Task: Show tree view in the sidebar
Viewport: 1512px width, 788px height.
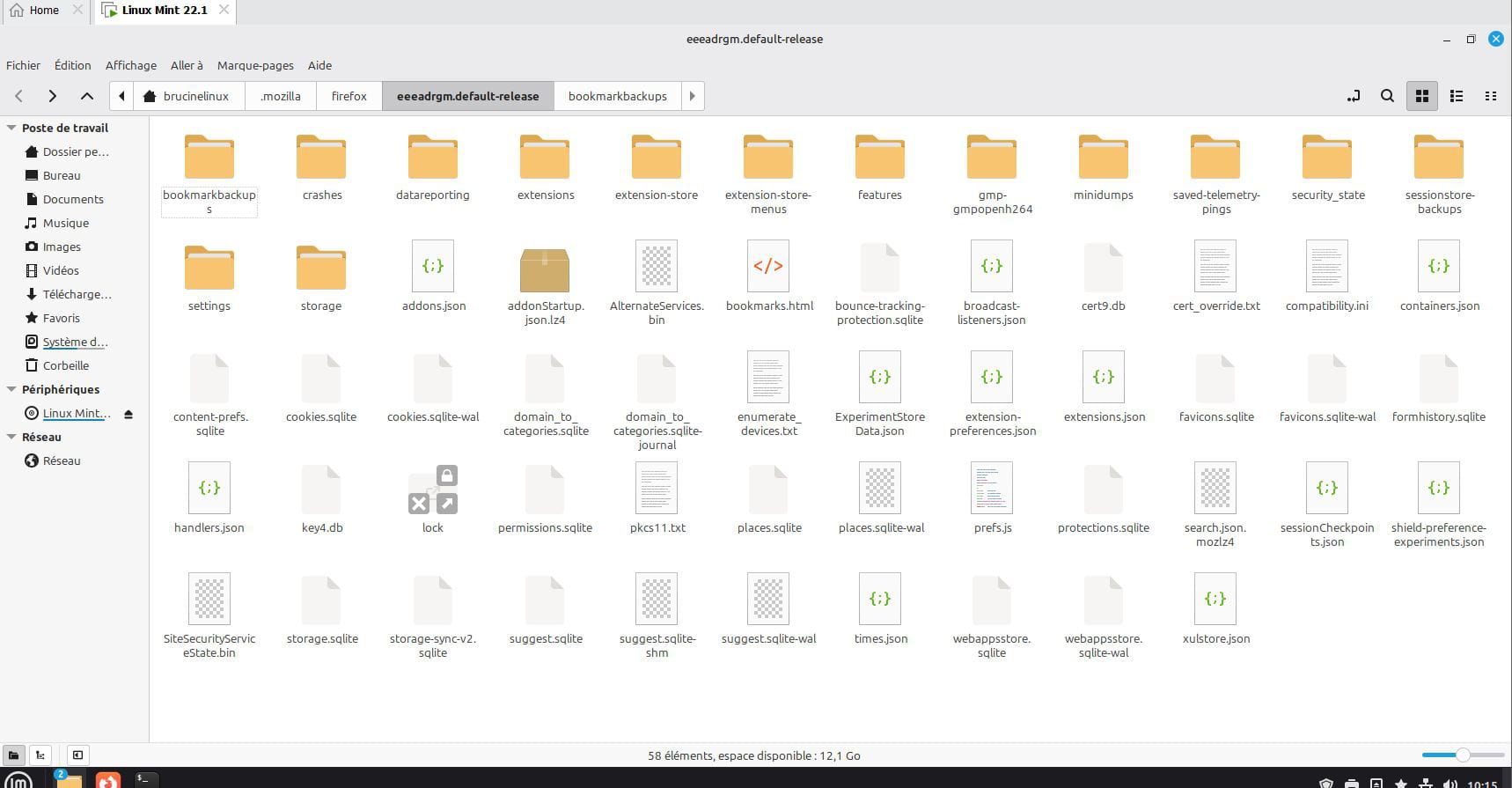Action: tap(40, 755)
